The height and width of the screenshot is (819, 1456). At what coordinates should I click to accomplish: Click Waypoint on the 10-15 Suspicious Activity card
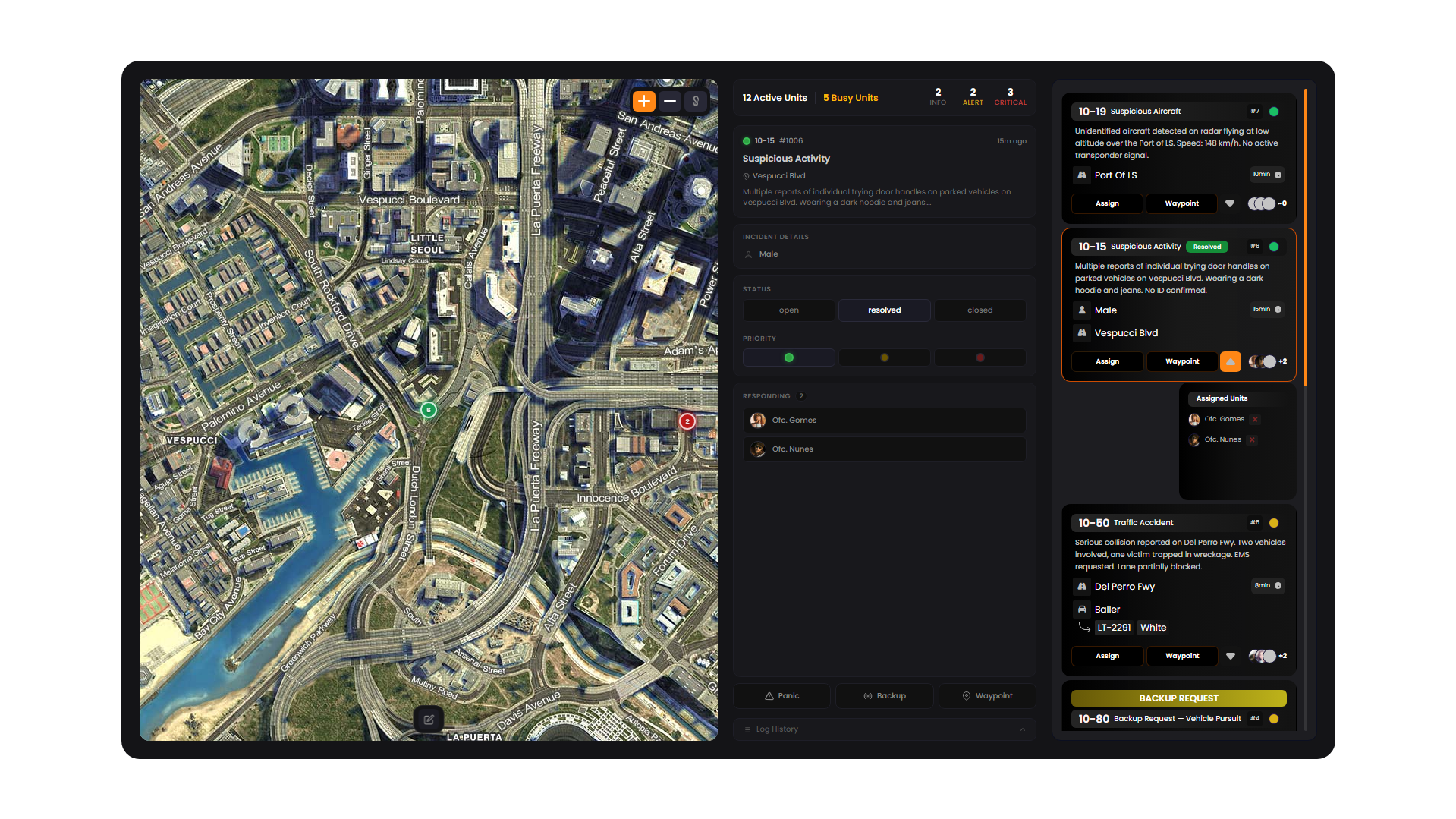click(1181, 361)
